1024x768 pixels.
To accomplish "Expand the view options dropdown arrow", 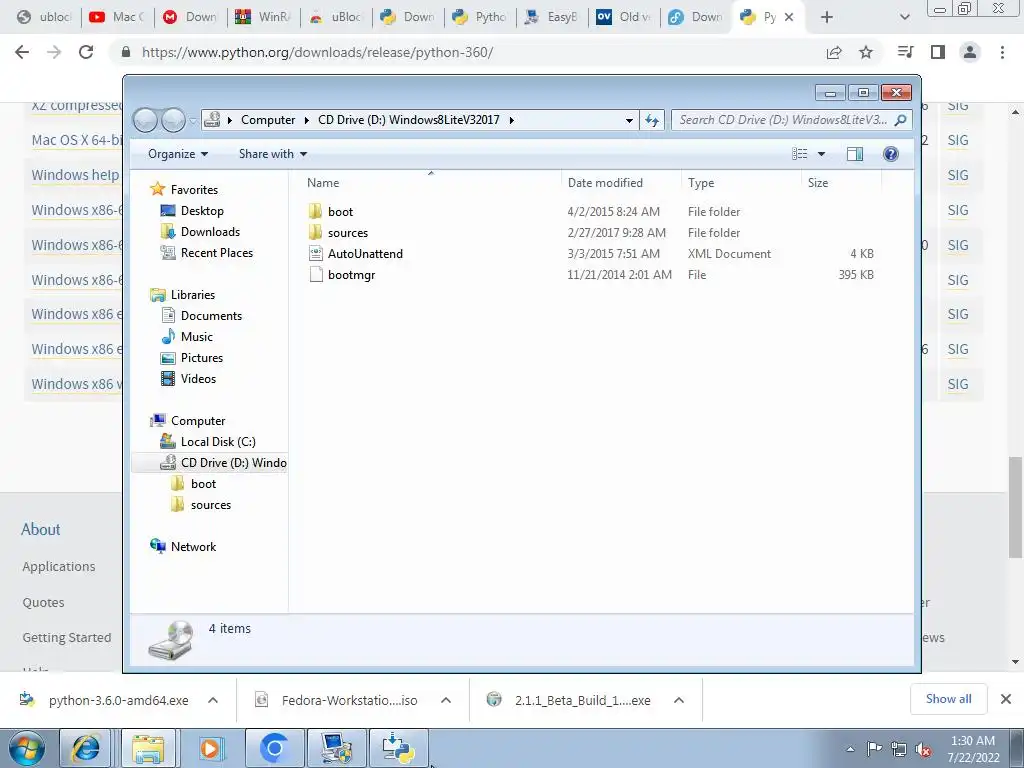I will (822, 154).
